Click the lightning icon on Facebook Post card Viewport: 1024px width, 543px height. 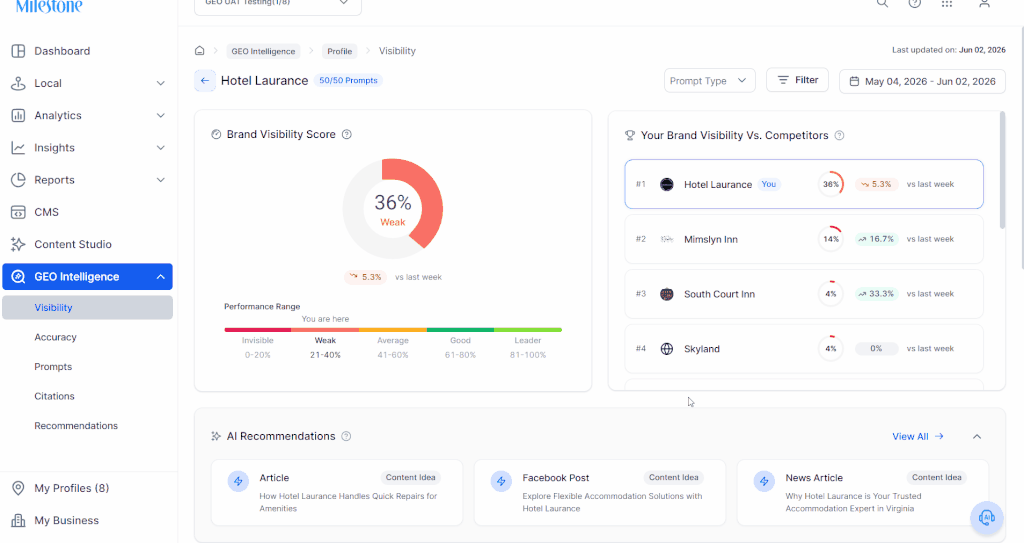502,482
